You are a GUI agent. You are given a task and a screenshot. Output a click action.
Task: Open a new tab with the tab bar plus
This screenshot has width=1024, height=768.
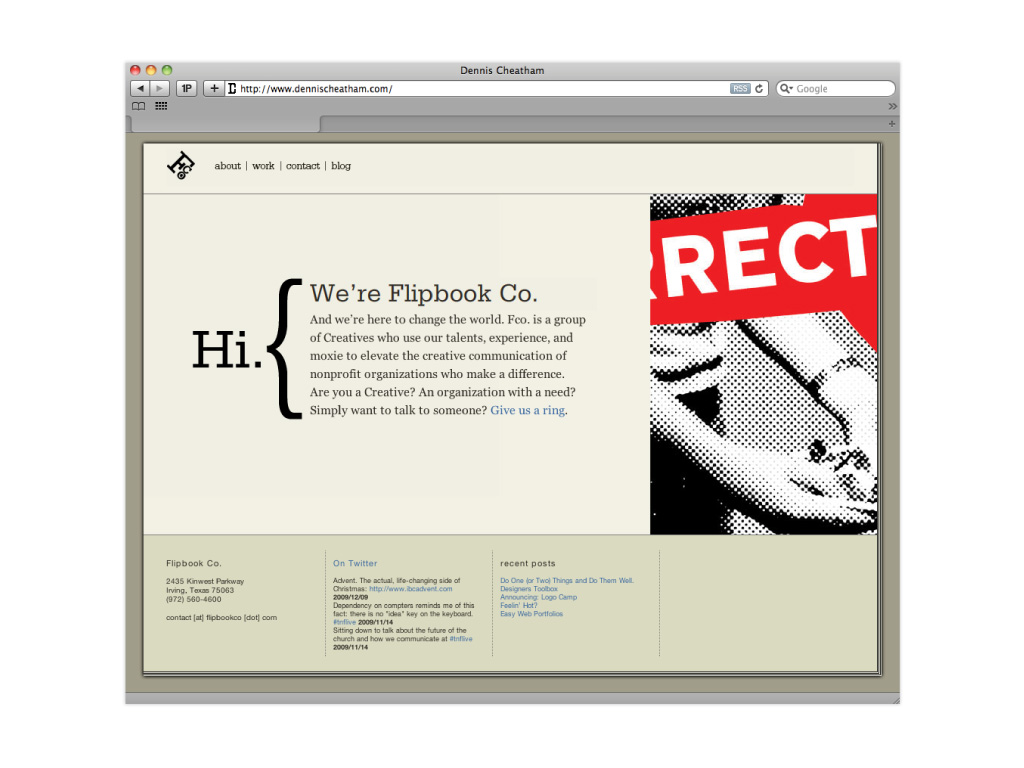[891, 123]
